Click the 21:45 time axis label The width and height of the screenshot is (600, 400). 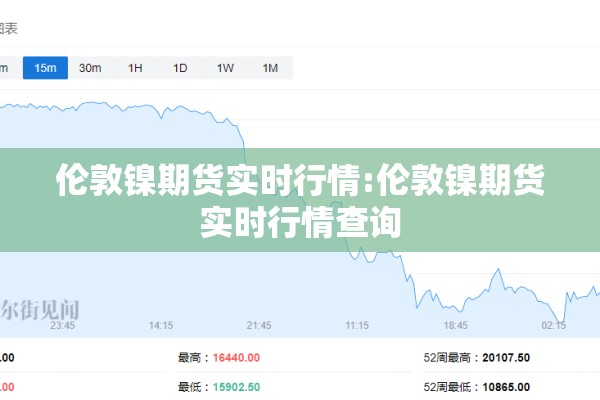tap(259, 325)
